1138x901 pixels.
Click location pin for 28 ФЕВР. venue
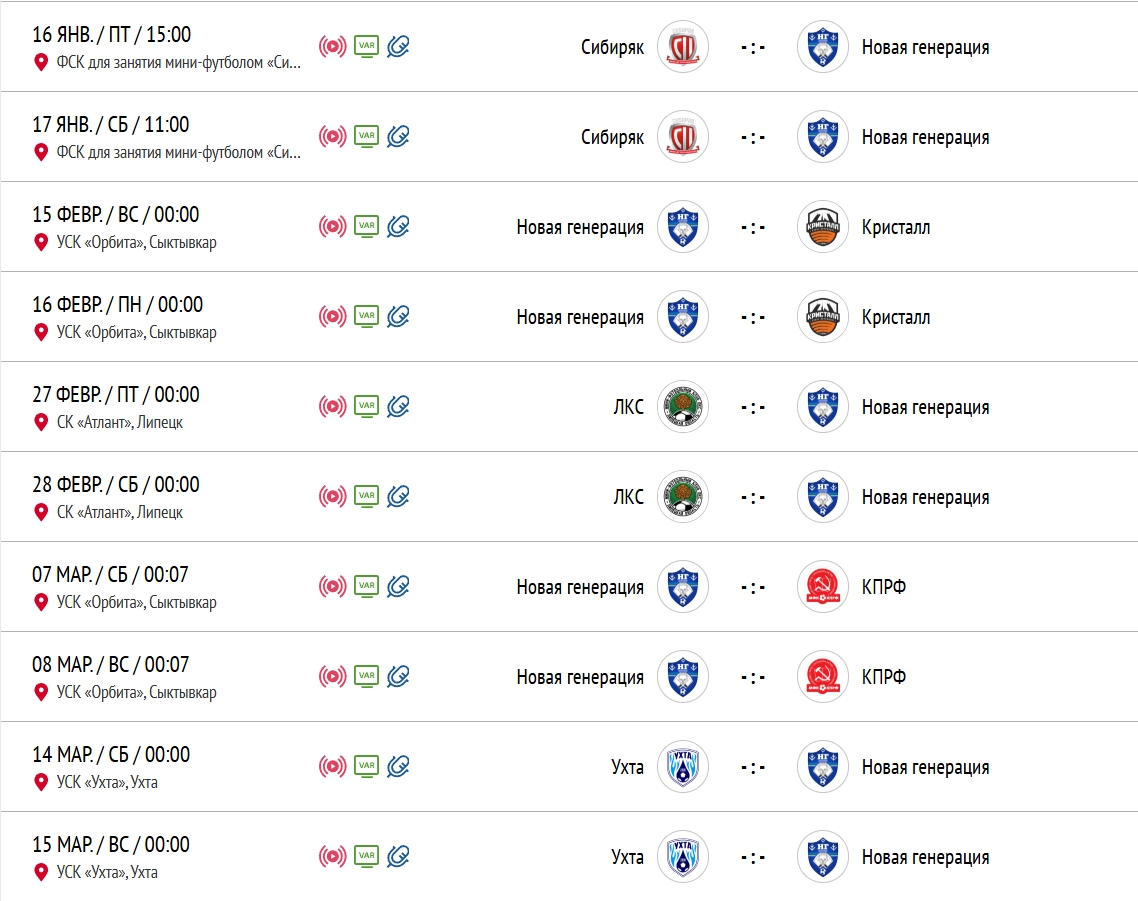pyautogui.click(x=41, y=512)
